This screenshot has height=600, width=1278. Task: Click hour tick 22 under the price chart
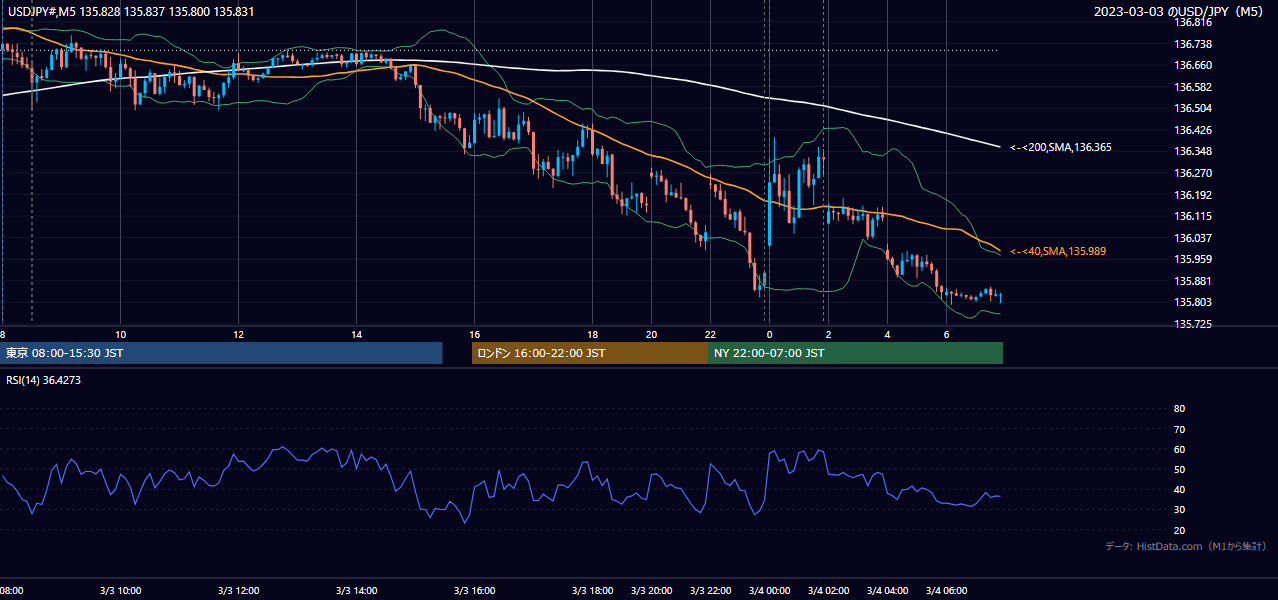tap(711, 334)
